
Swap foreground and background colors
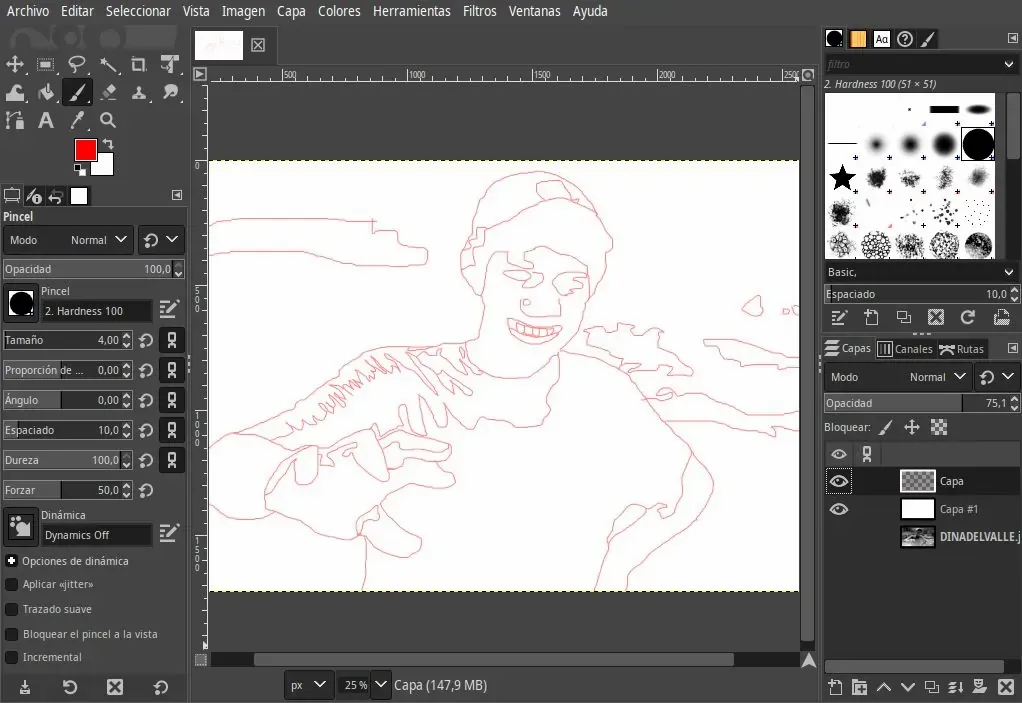point(108,145)
